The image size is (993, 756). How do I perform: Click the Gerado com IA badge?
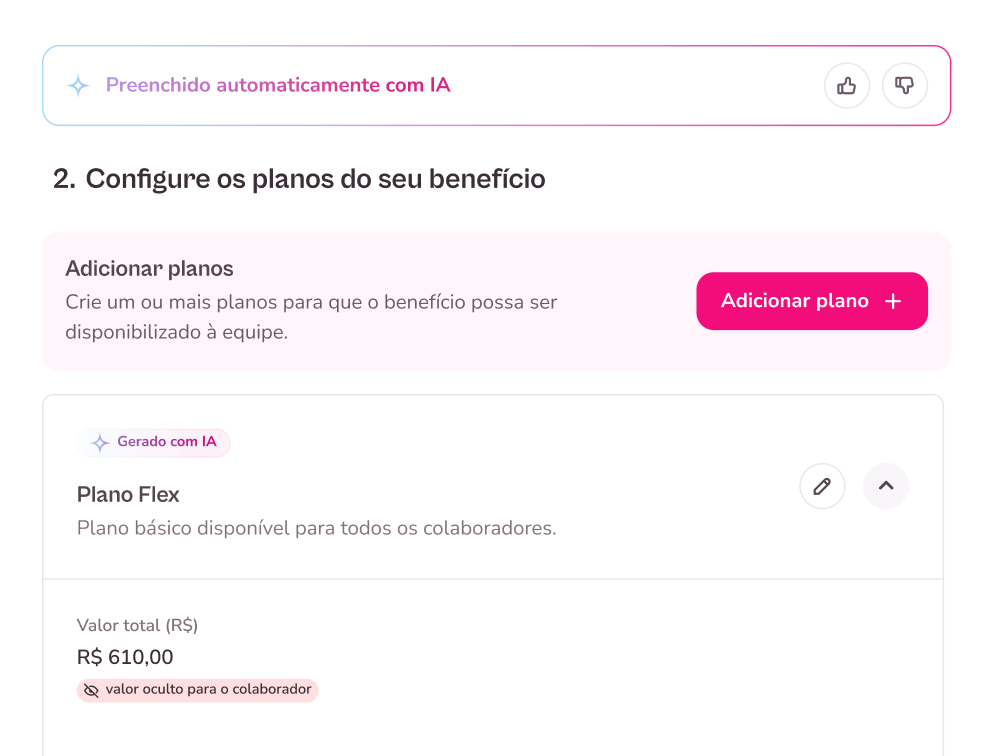(x=154, y=442)
